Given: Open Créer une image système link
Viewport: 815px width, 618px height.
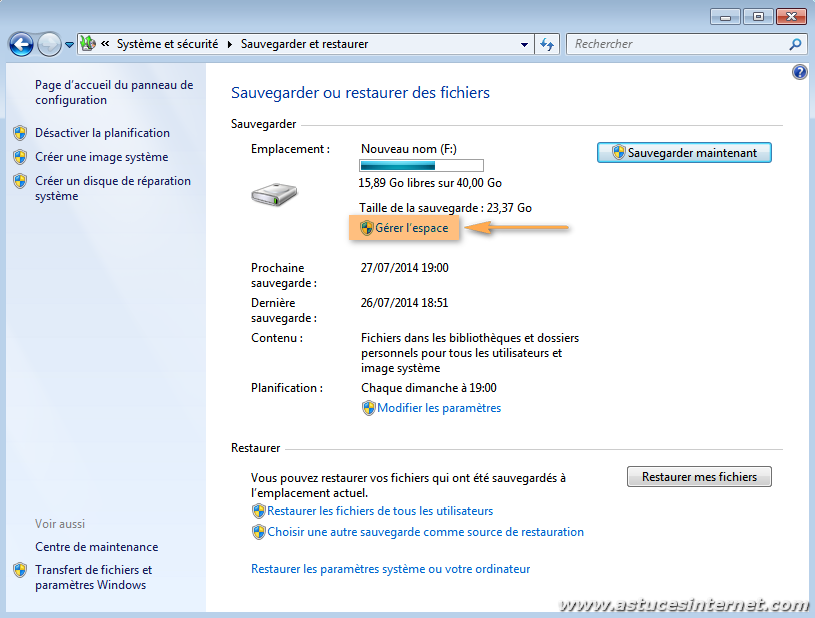Looking at the screenshot, I should pos(101,157).
